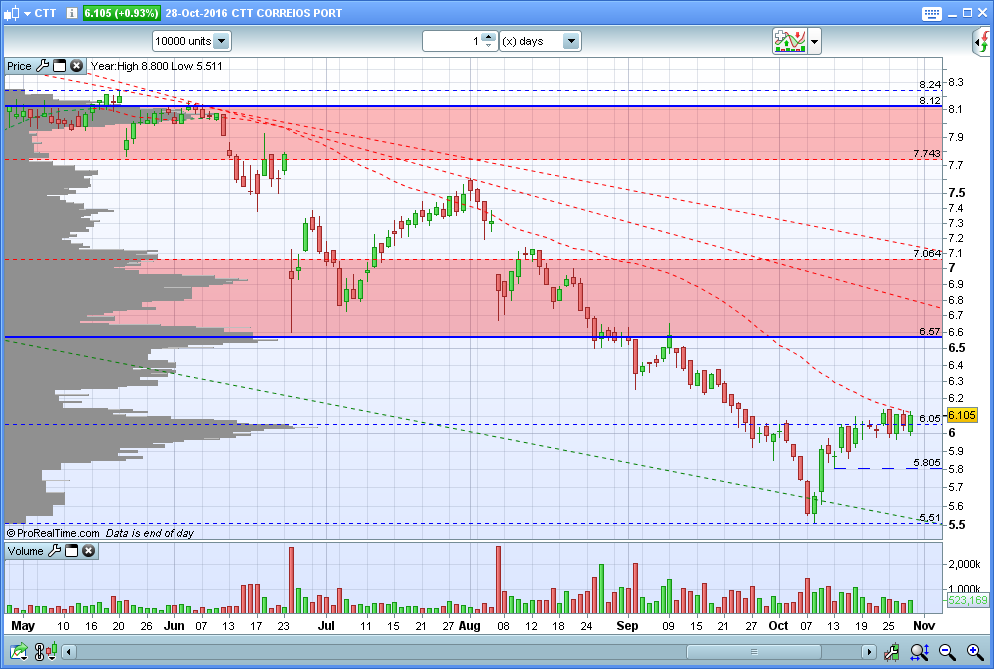Click the Jun label on the time axis
Screen dimensions: 994x669
click(x=174, y=626)
